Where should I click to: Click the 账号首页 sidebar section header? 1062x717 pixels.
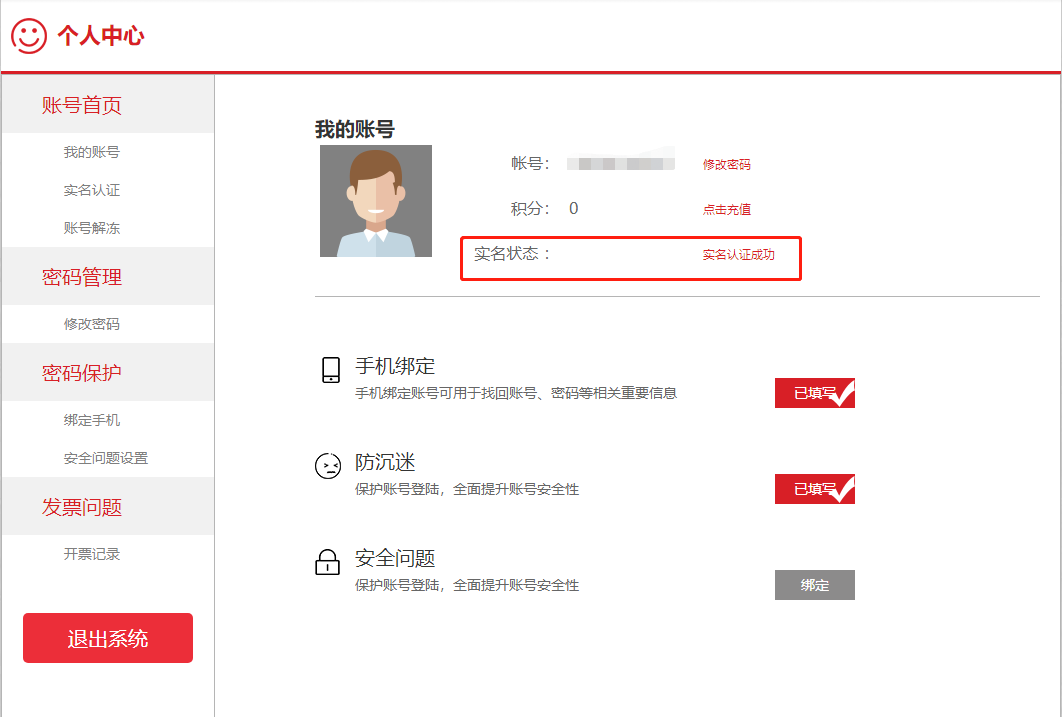pyautogui.click(x=82, y=106)
